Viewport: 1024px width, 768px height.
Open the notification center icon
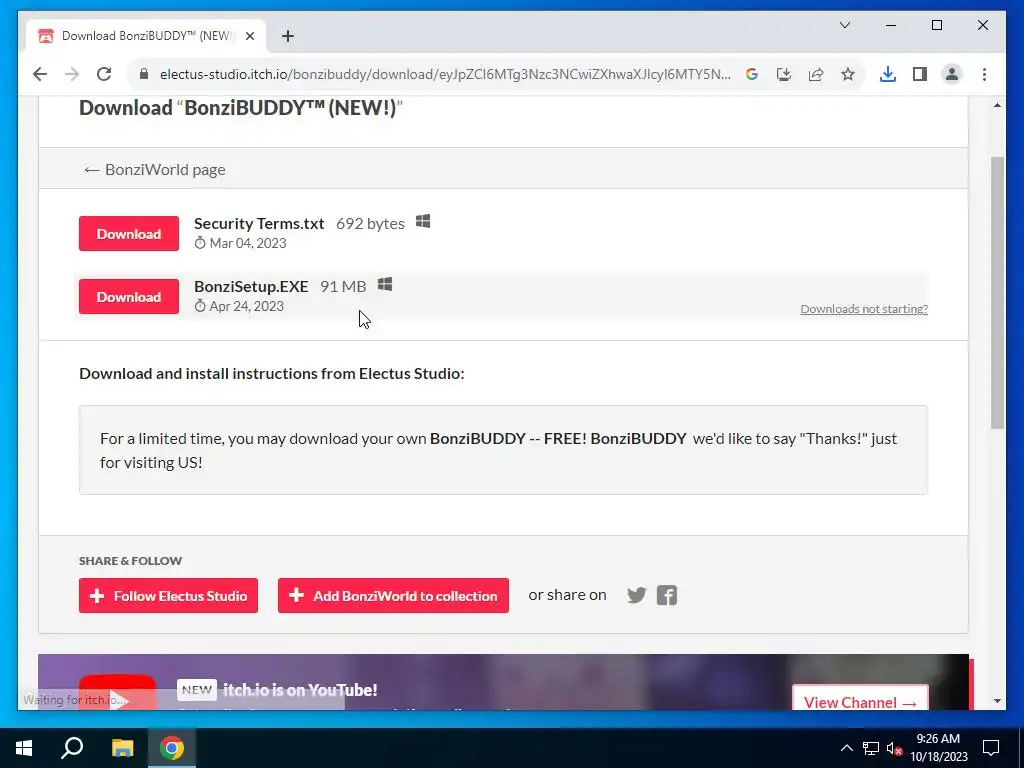(991, 748)
